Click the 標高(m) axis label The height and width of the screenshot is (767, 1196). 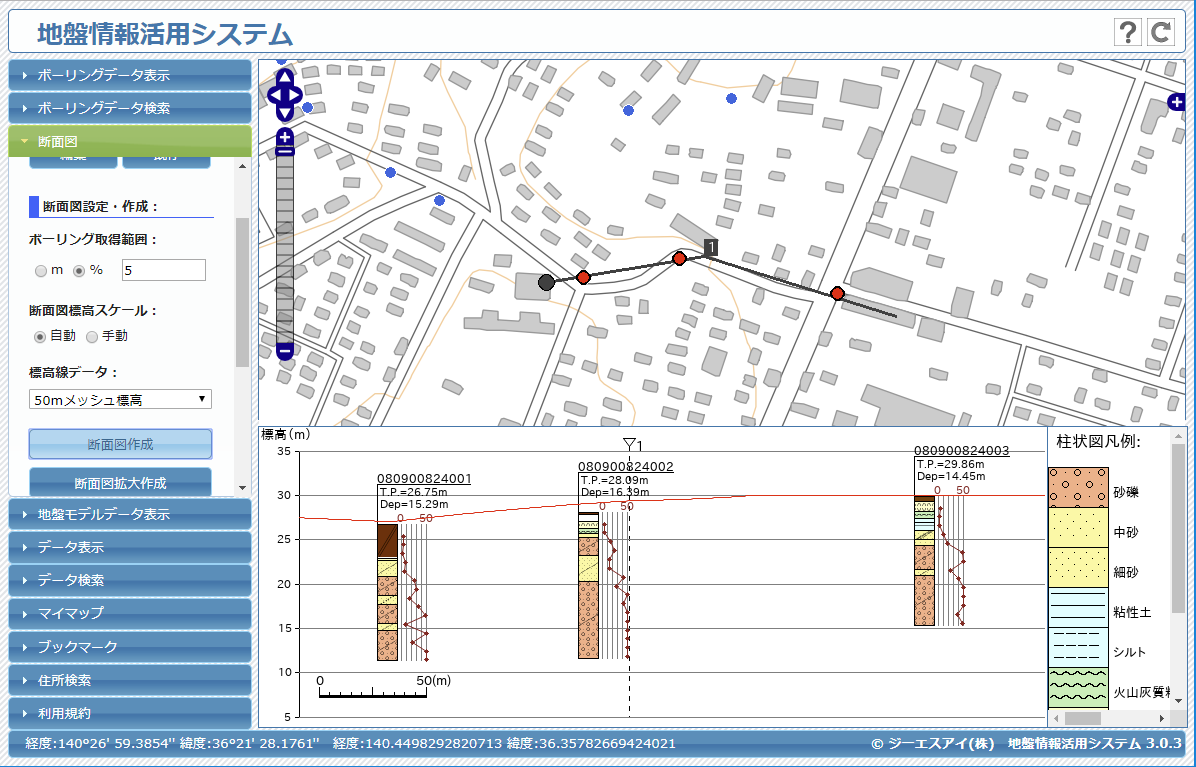click(285, 434)
